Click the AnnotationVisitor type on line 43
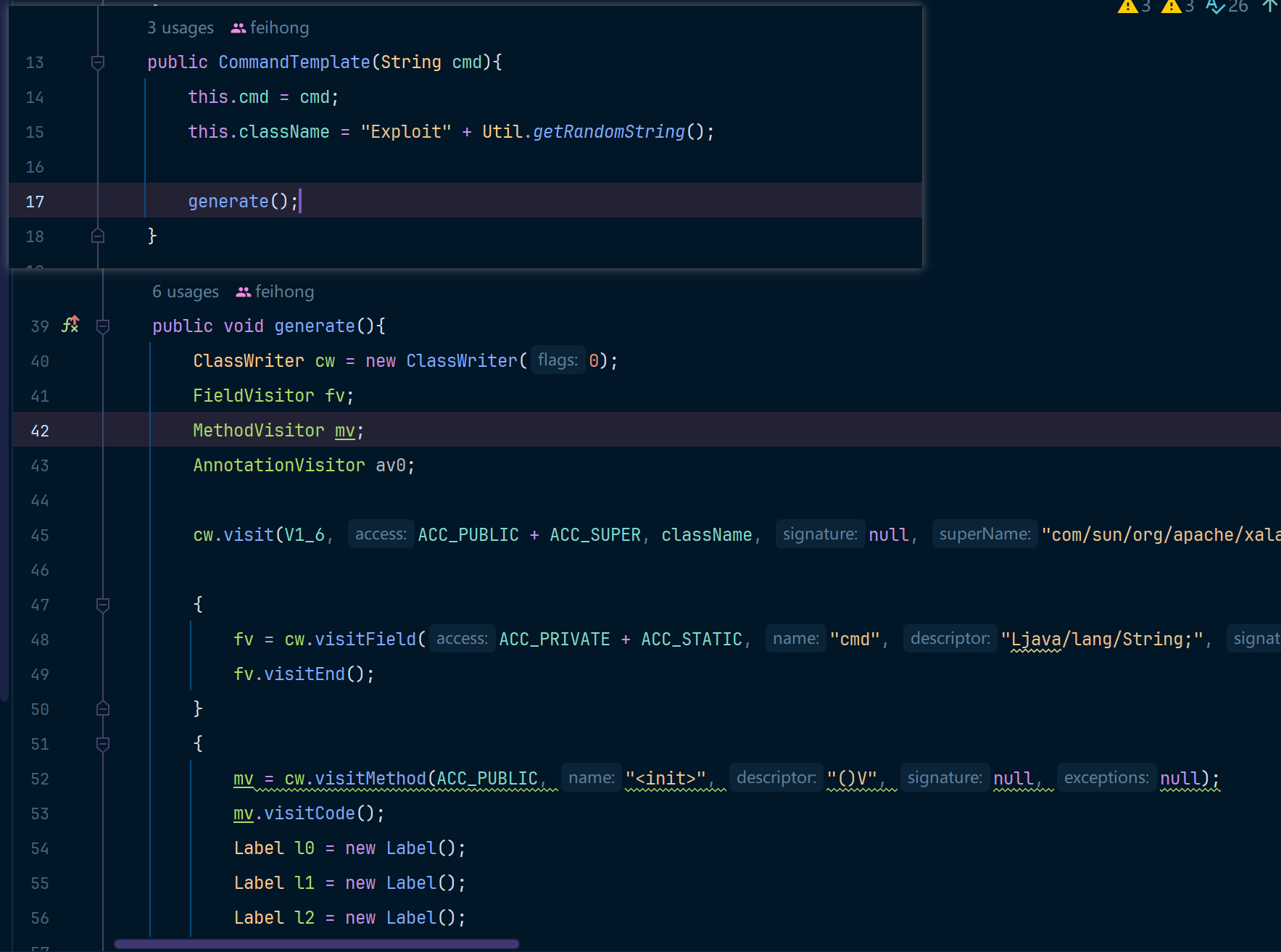1281x952 pixels. point(279,465)
